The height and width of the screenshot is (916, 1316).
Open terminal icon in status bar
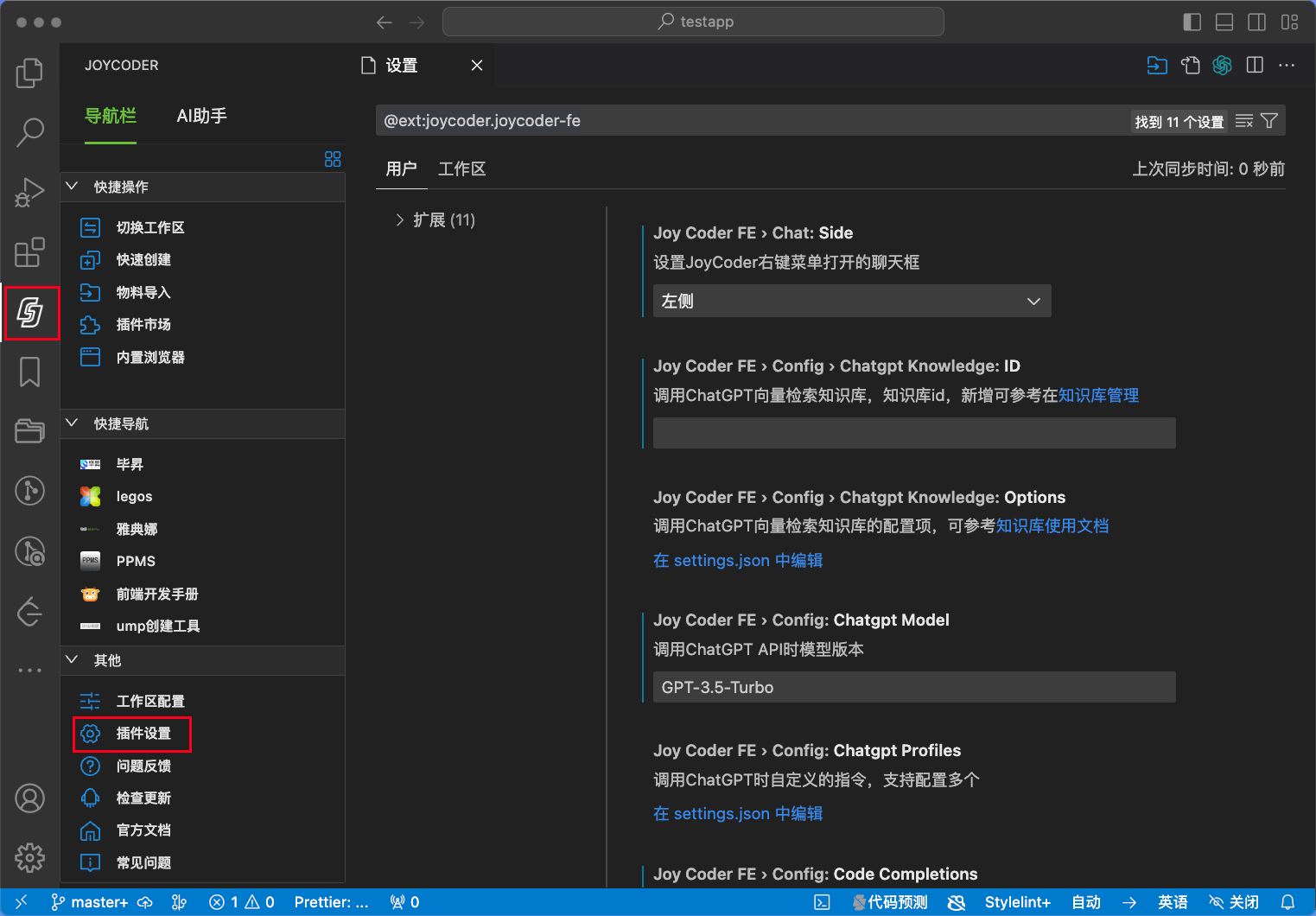[x=823, y=902]
